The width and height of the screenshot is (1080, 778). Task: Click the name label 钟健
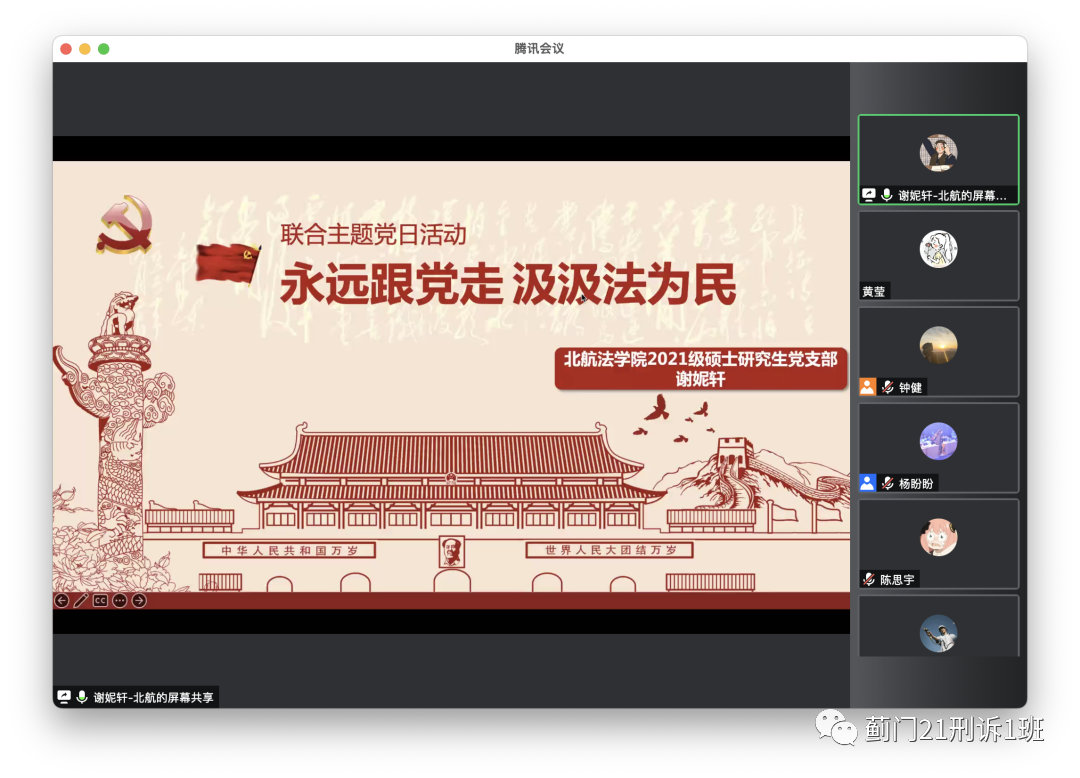tap(910, 388)
